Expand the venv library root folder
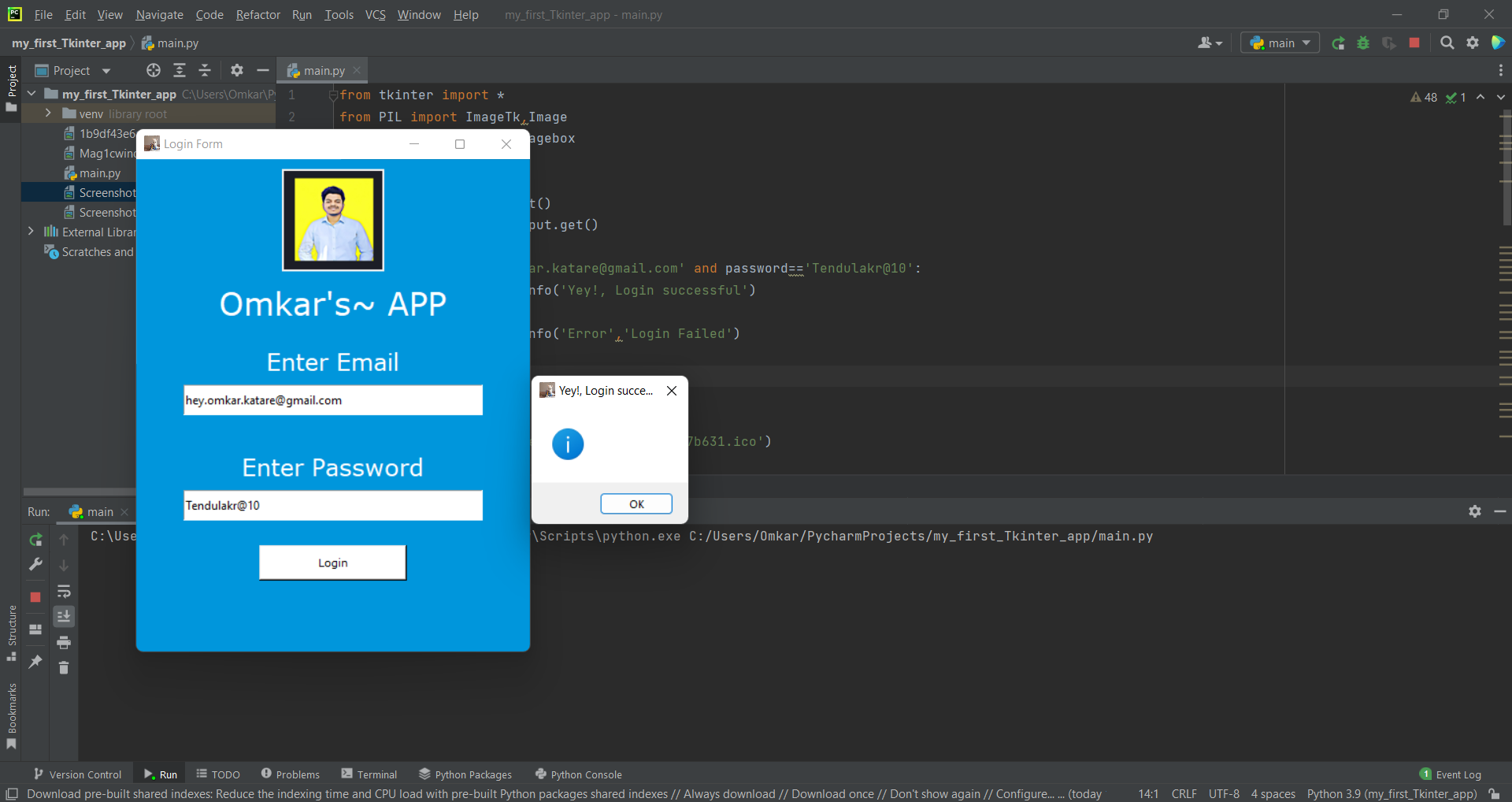 tap(47, 113)
